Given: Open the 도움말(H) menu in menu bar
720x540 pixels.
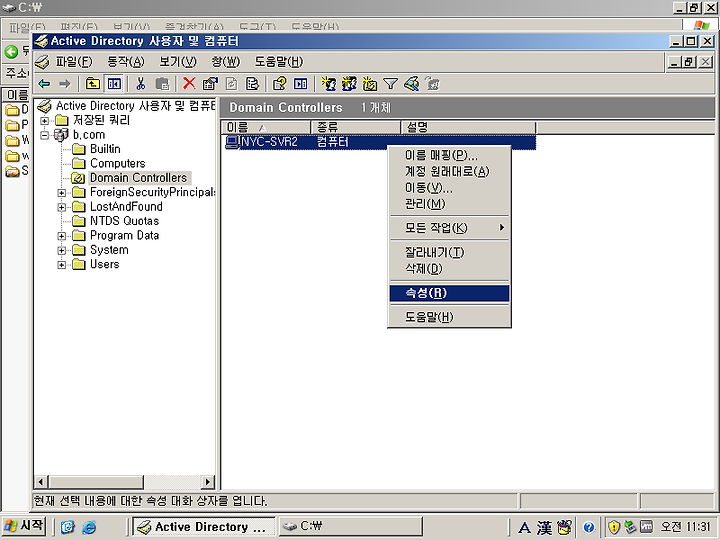Looking at the screenshot, I should [279, 62].
